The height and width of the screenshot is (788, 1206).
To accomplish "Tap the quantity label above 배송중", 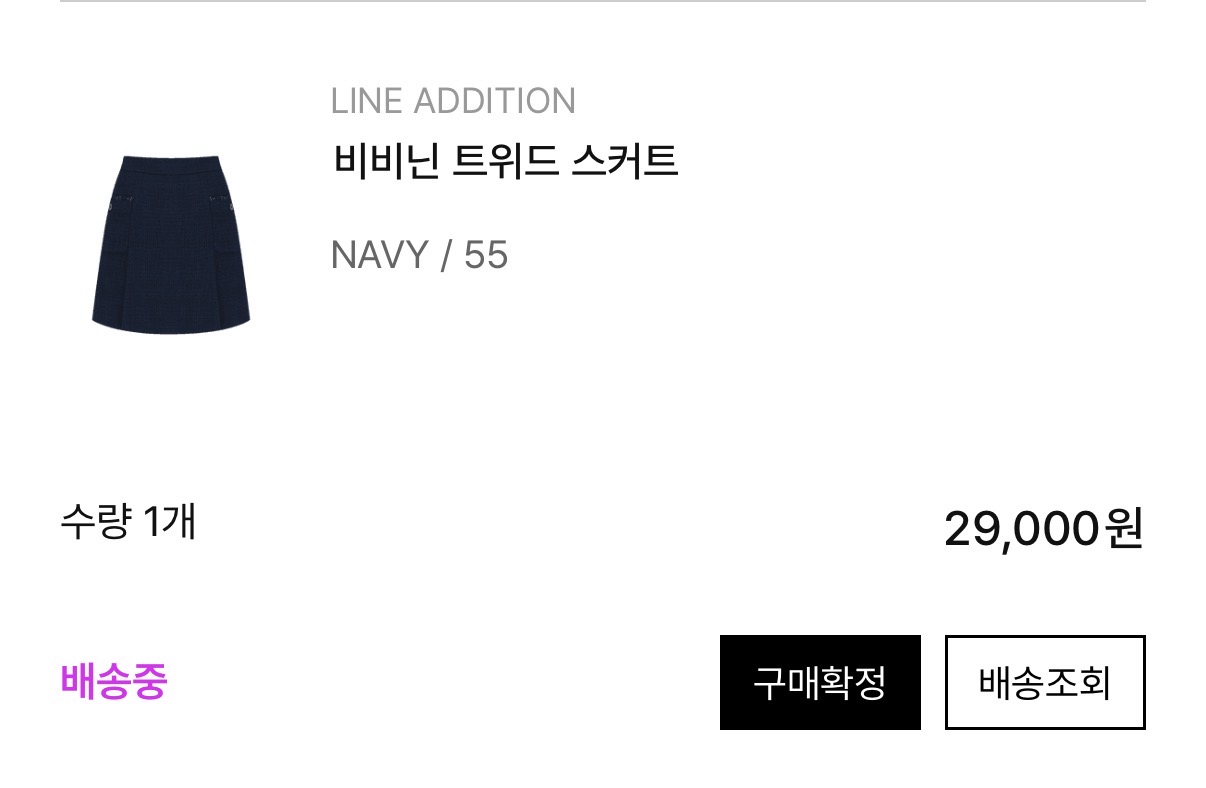I will point(128,522).
